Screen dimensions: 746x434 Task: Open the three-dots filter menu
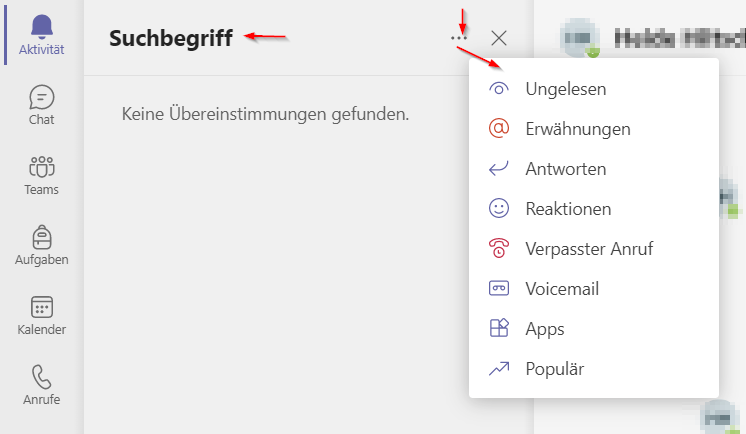tap(459, 38)
